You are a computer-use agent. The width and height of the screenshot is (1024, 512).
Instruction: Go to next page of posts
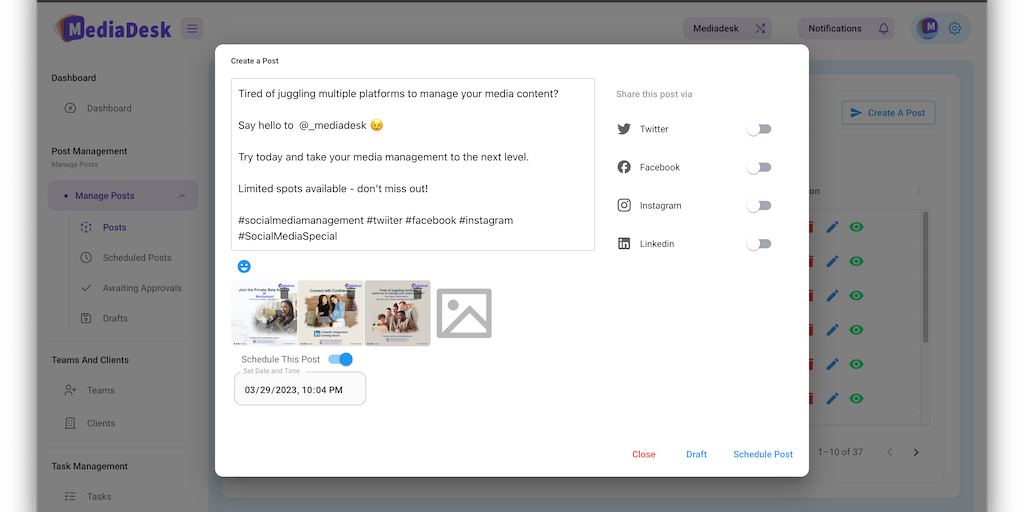point(916,452)
